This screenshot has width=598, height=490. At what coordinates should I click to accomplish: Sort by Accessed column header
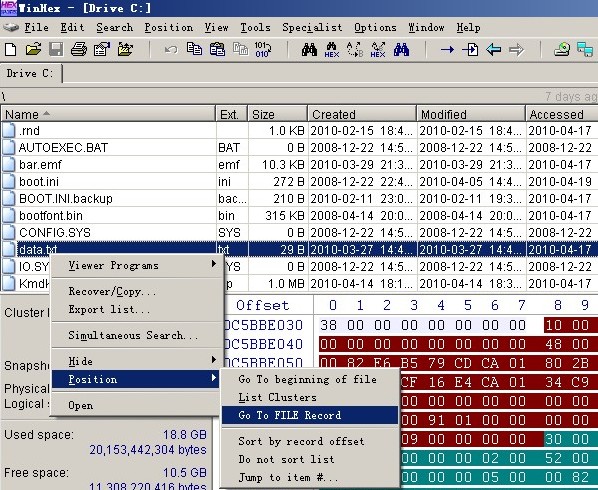(562, 114)
